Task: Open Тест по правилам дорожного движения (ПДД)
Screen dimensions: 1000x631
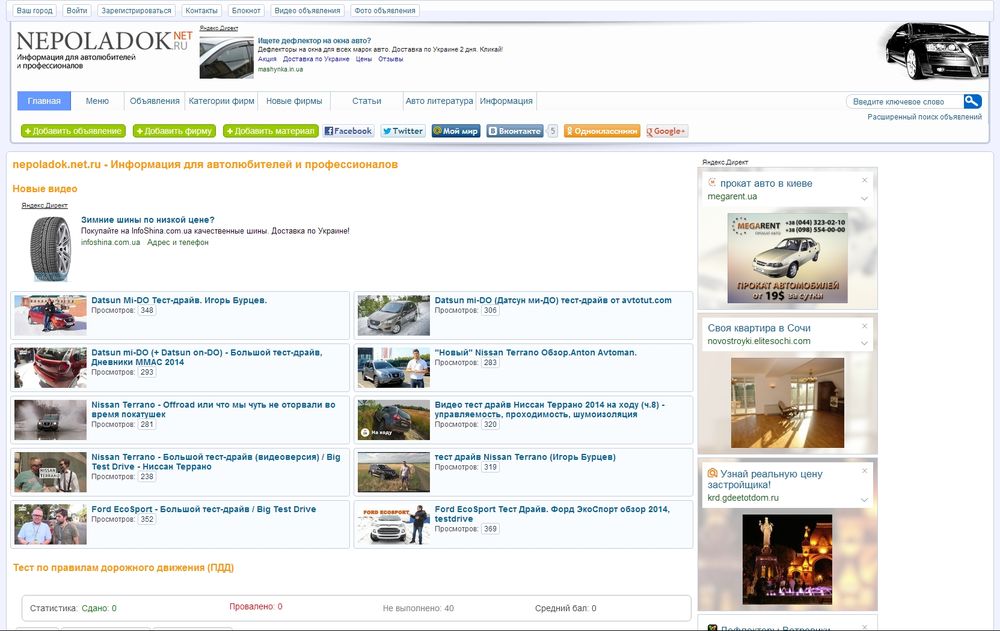Action: pos(123,568)
